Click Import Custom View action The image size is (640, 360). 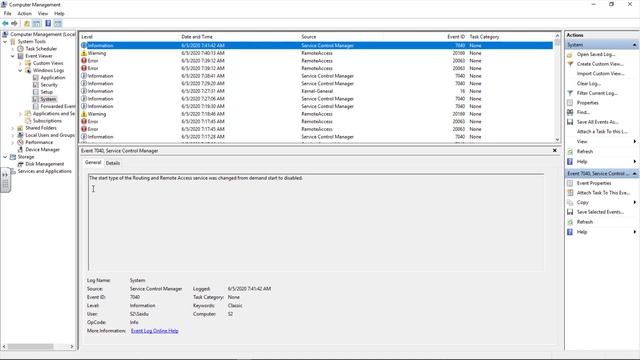[x=600, y=73]
